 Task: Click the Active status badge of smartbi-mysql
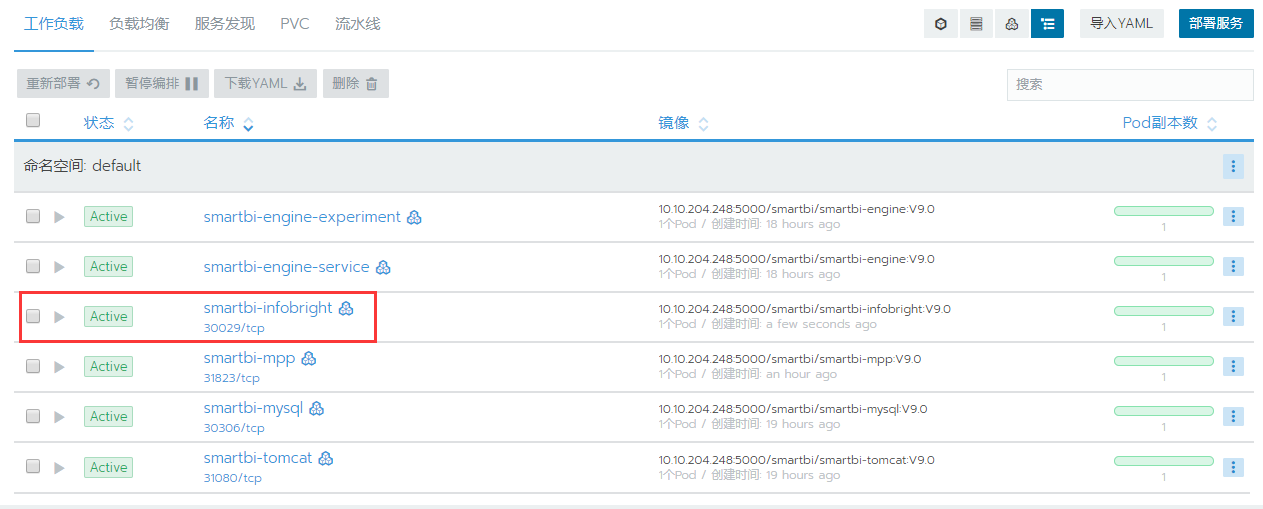[x=108, y=416]
